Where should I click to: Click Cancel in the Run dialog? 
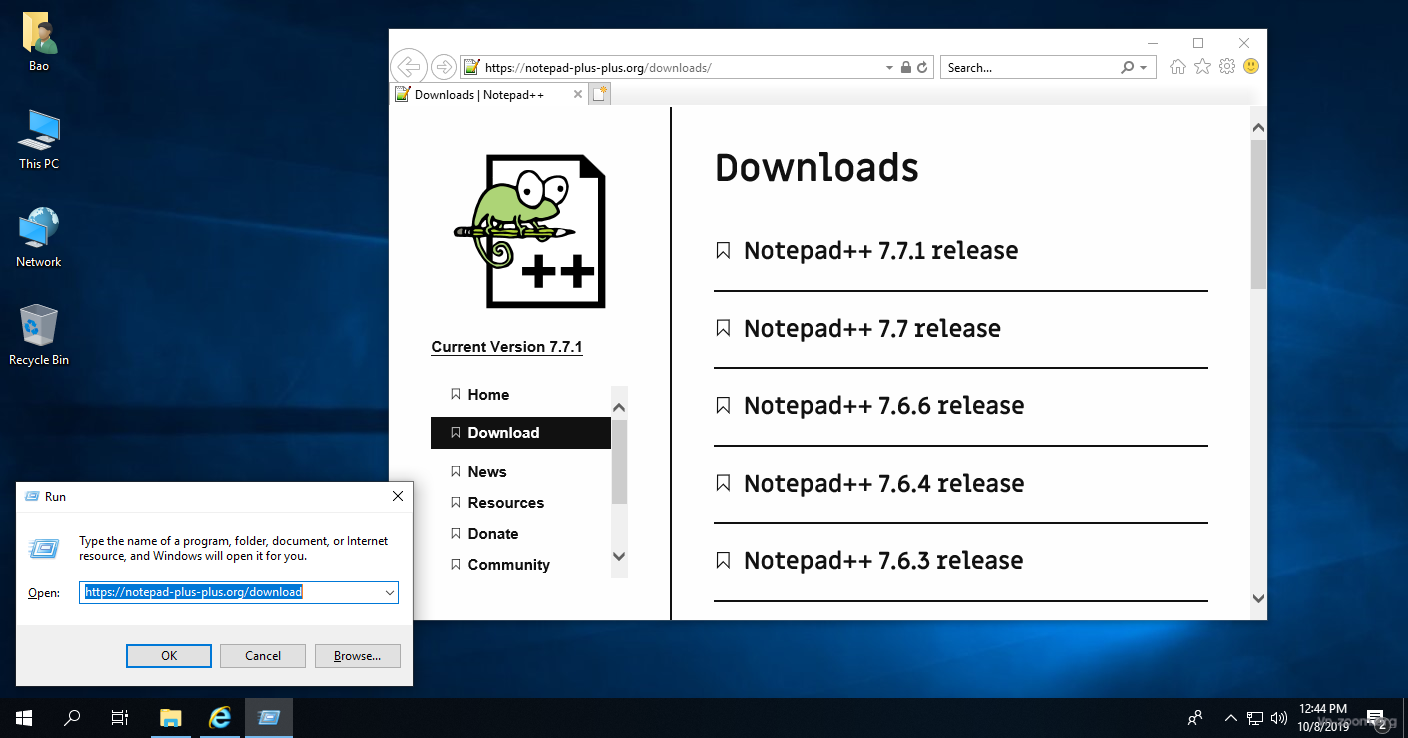[263, 656]
